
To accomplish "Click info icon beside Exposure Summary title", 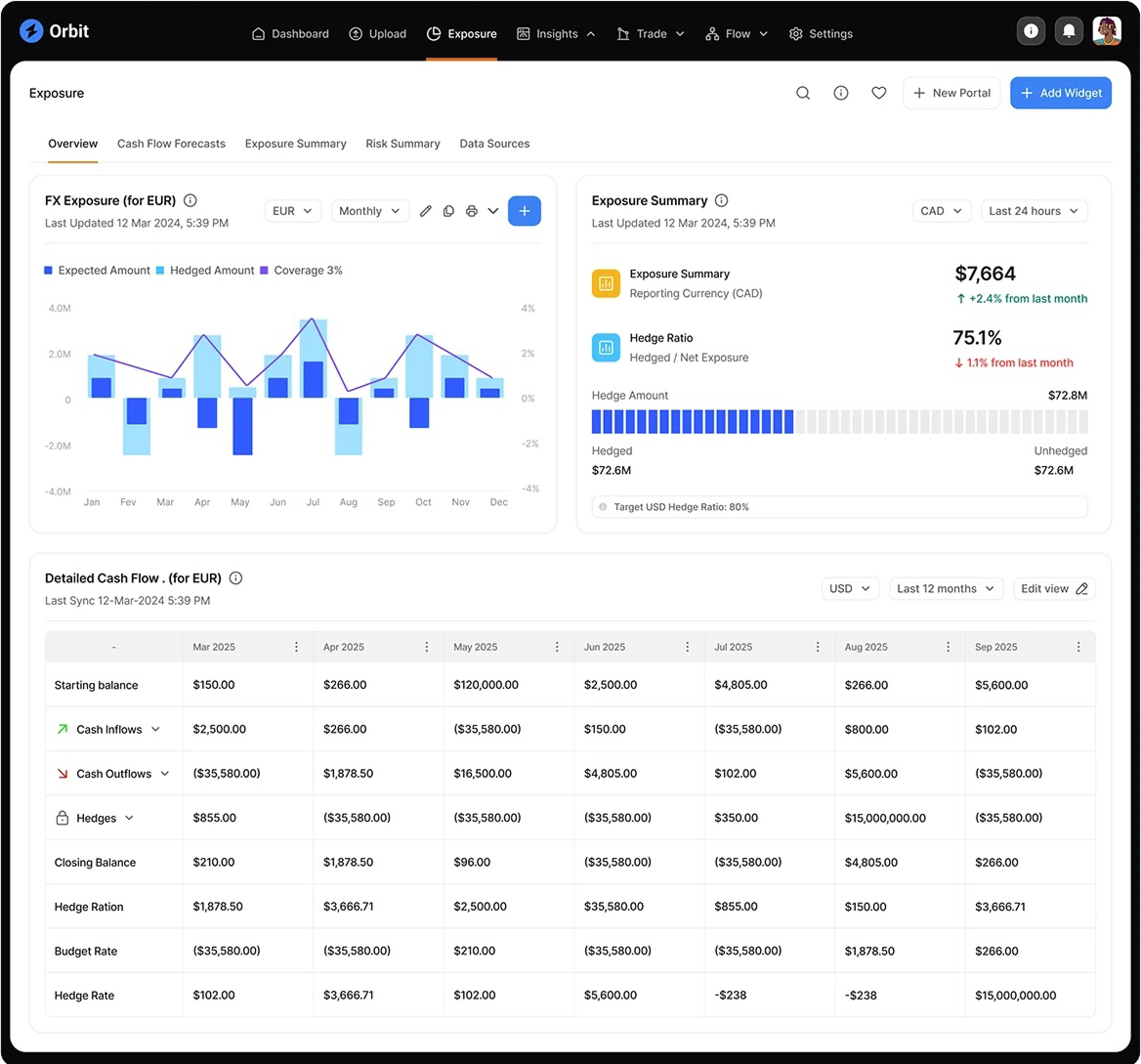I will coord(721,200).
